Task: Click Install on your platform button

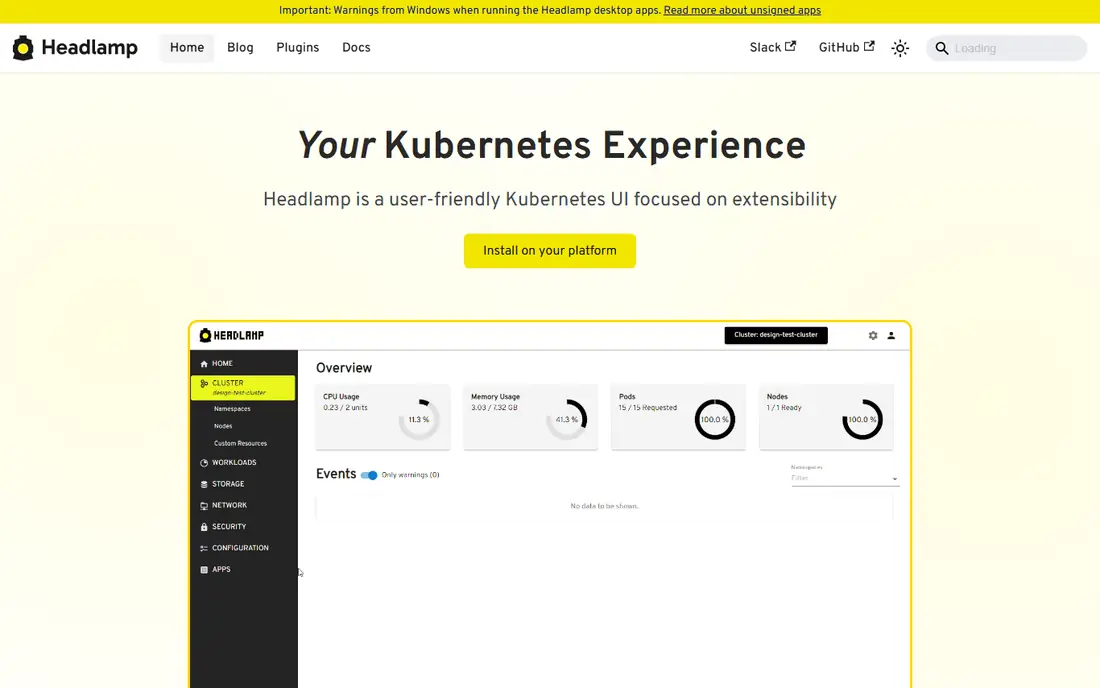Action: point(549,251)
